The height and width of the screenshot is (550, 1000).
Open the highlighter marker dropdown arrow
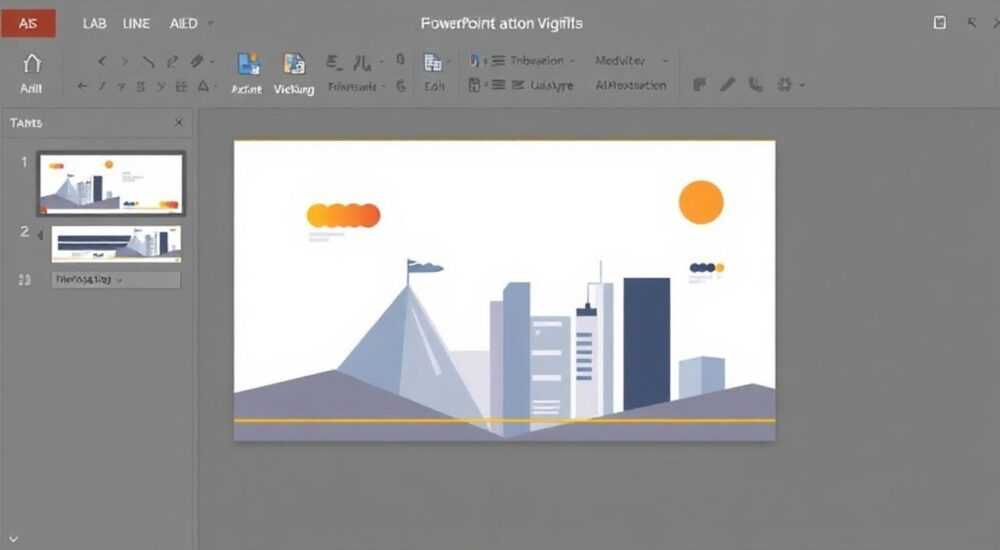click(212, 62)
